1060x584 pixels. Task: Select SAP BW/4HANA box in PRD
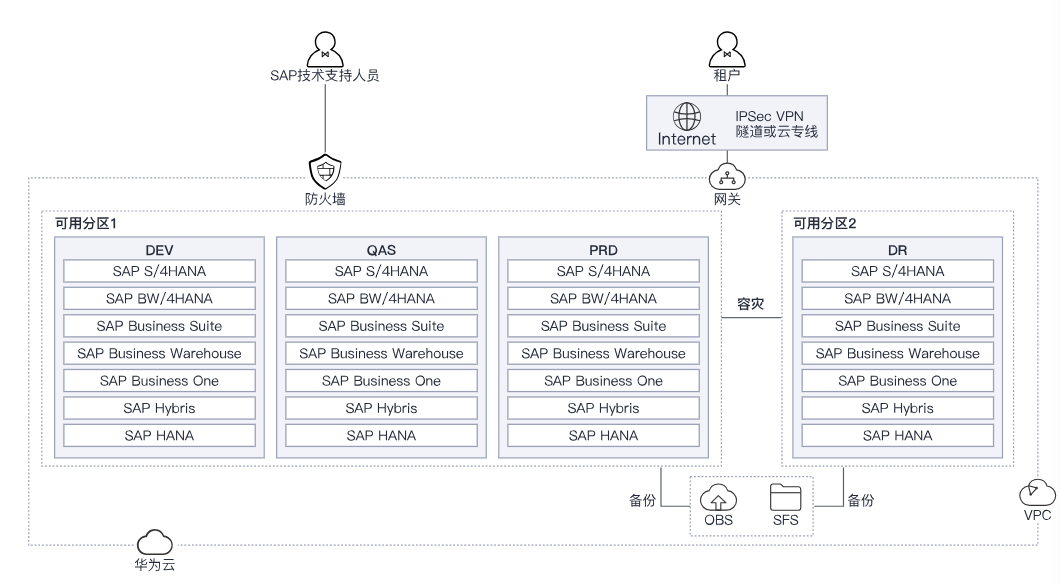point(603,298)
